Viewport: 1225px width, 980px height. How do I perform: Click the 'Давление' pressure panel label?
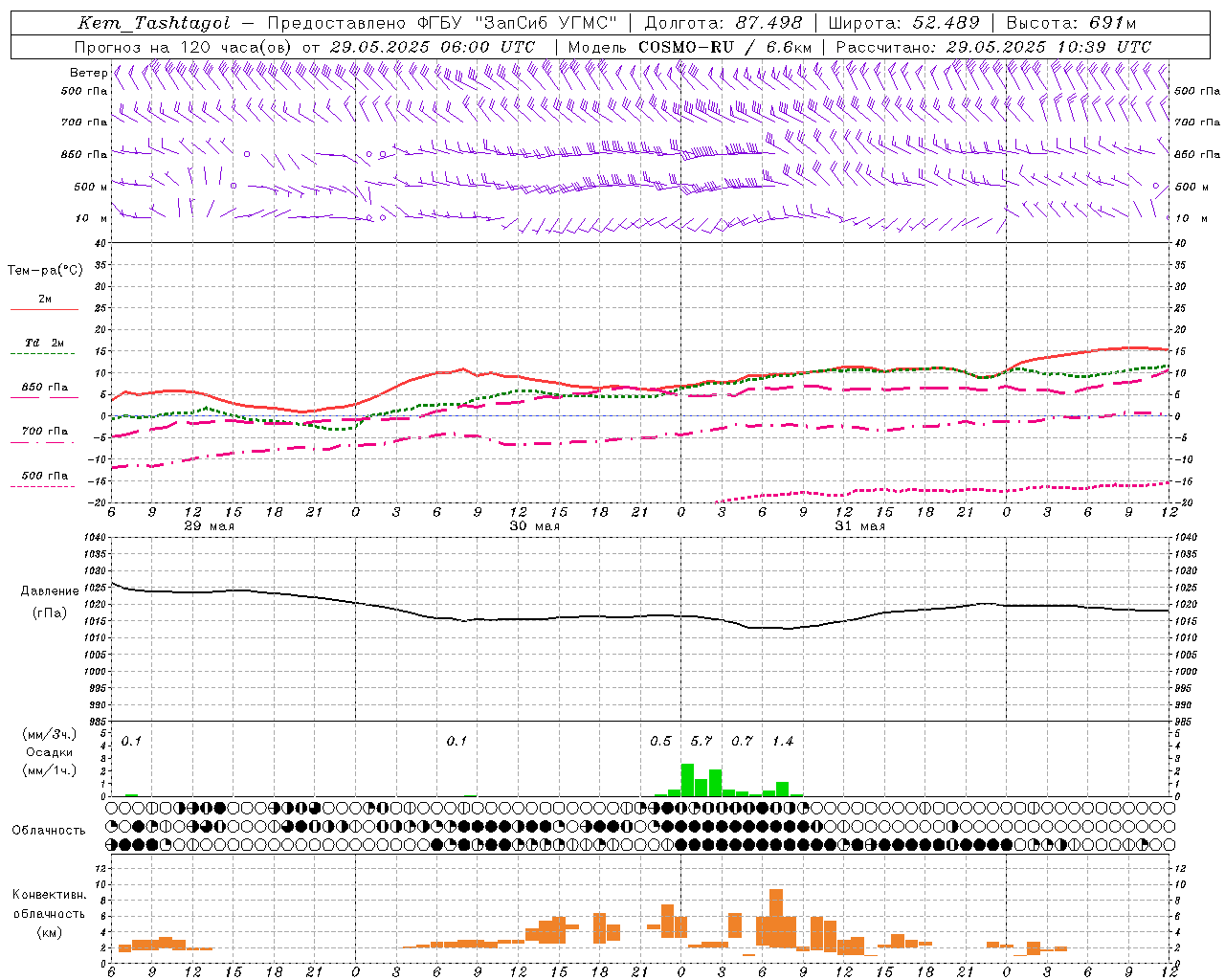point(50,591)
